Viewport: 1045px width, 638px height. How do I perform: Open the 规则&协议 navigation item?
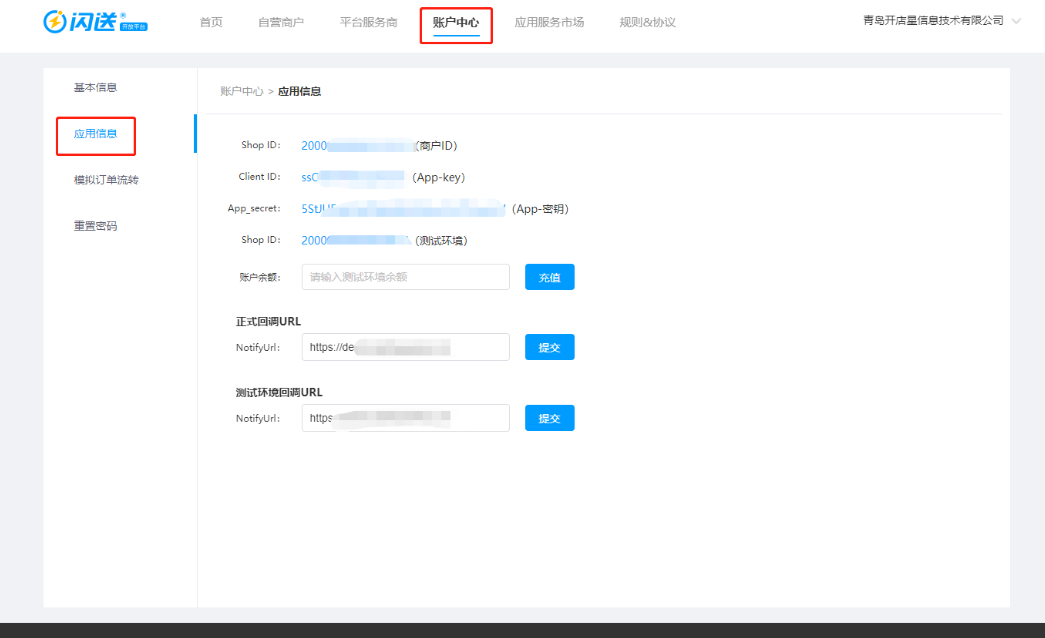point(647,22)
